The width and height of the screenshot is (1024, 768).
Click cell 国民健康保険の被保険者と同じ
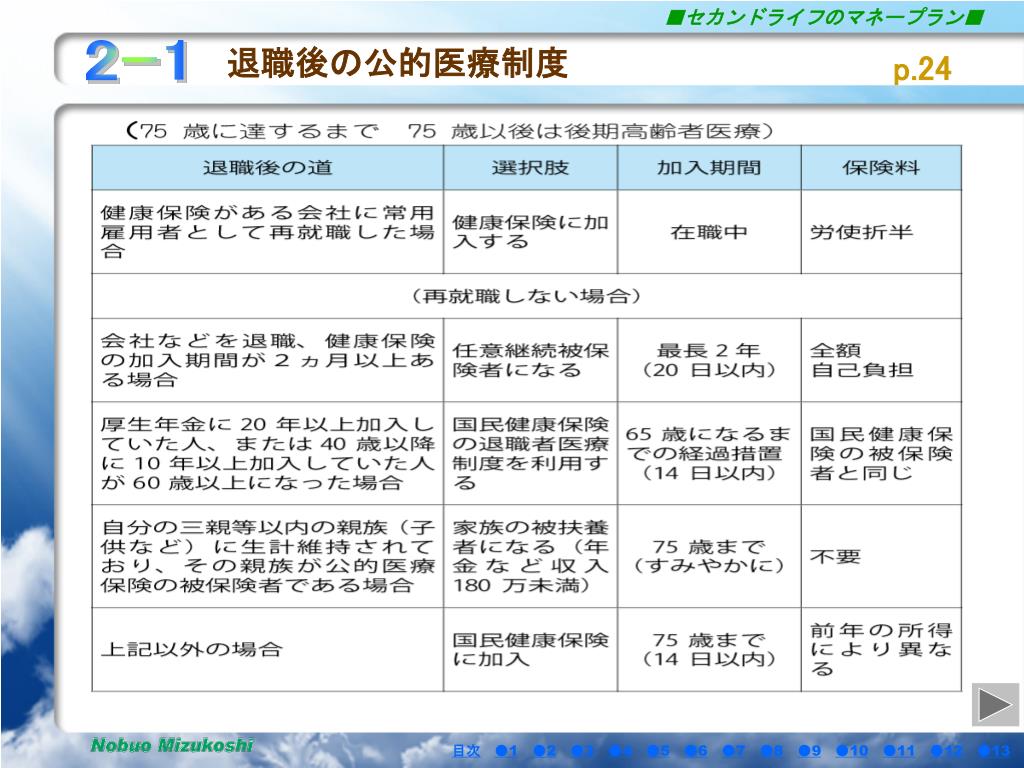(x=881, y=453)
